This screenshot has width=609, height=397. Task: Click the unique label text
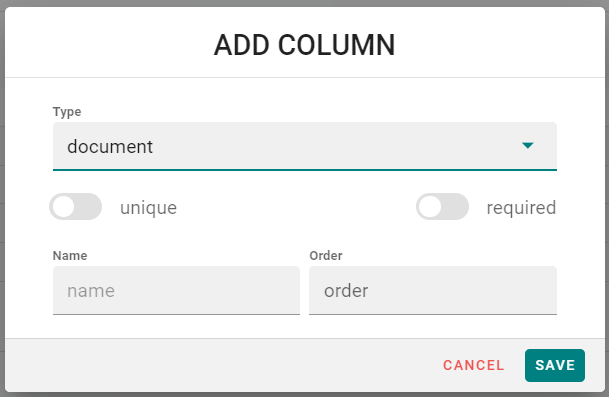pos(148,208)
